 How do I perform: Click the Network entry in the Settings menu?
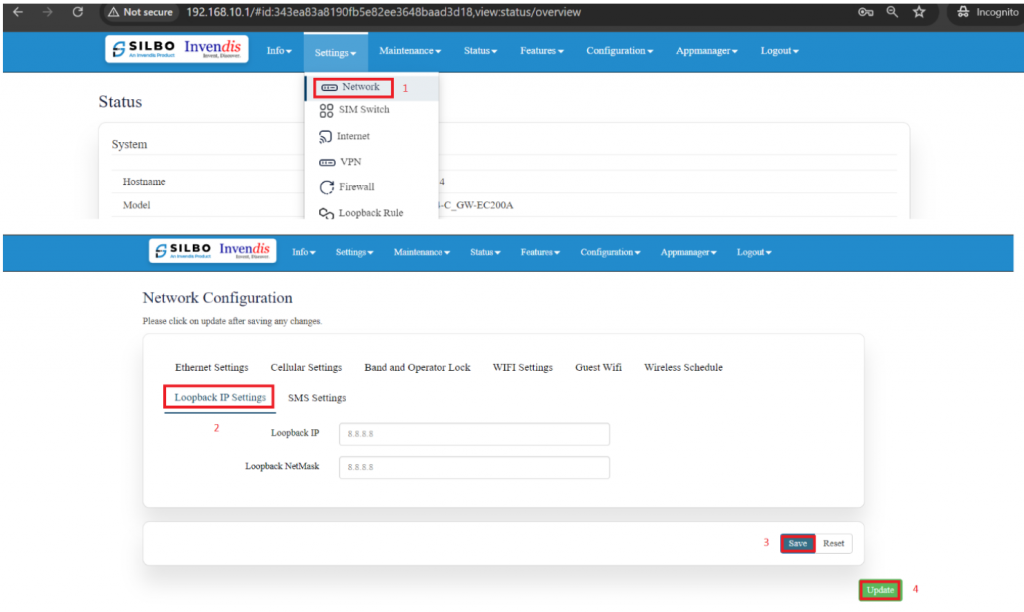[x=359, y=87]
